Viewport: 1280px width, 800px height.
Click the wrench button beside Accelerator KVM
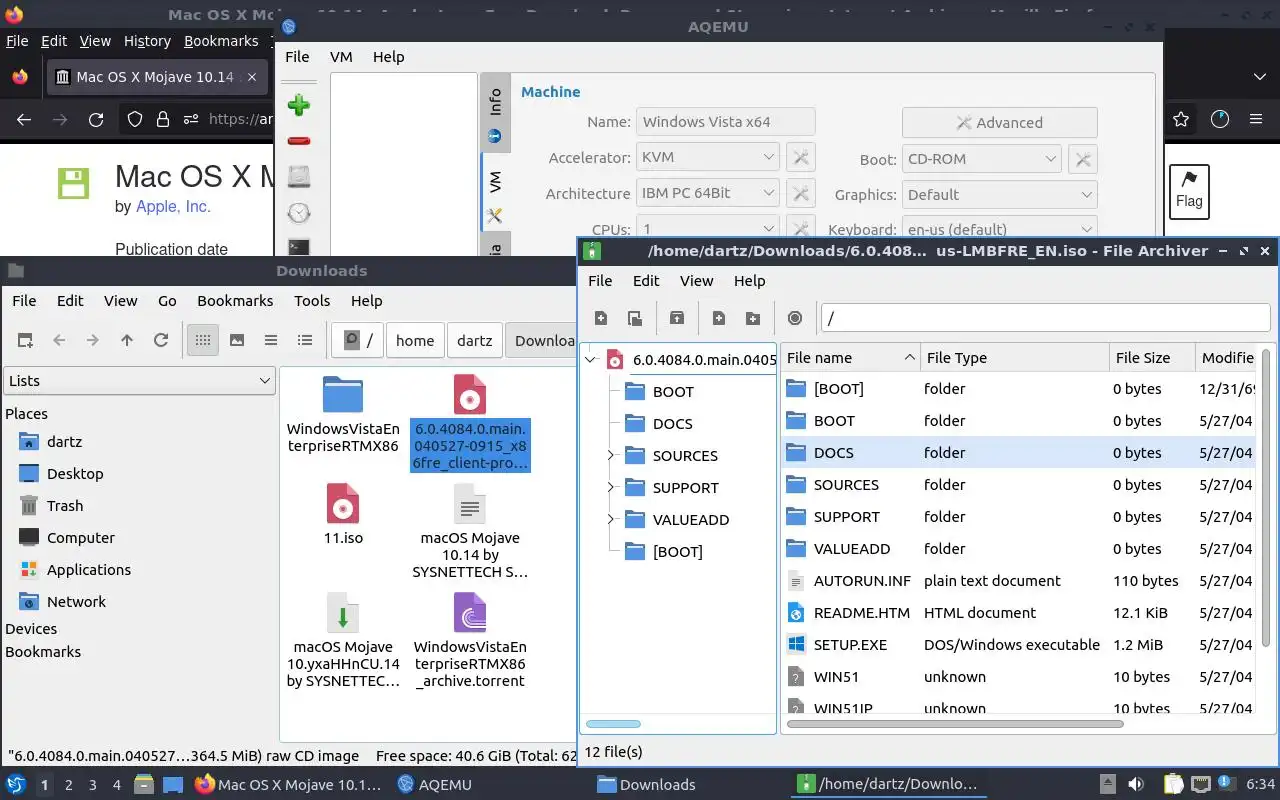coord(800,157)
